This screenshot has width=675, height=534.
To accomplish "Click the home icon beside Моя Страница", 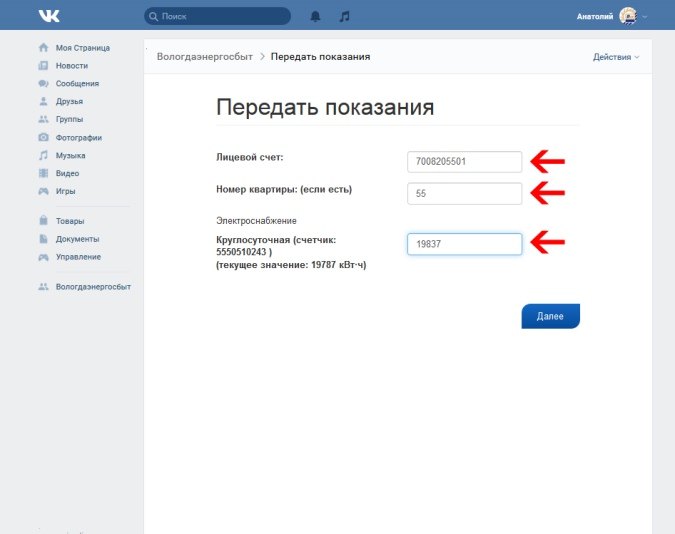I will pyautogui.click(x=43, y=48).
